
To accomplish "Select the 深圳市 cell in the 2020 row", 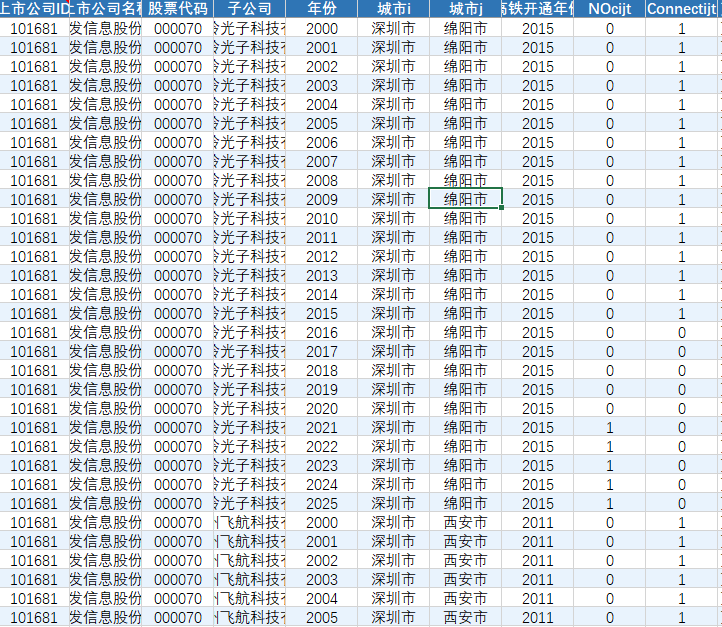I will 393,408.
